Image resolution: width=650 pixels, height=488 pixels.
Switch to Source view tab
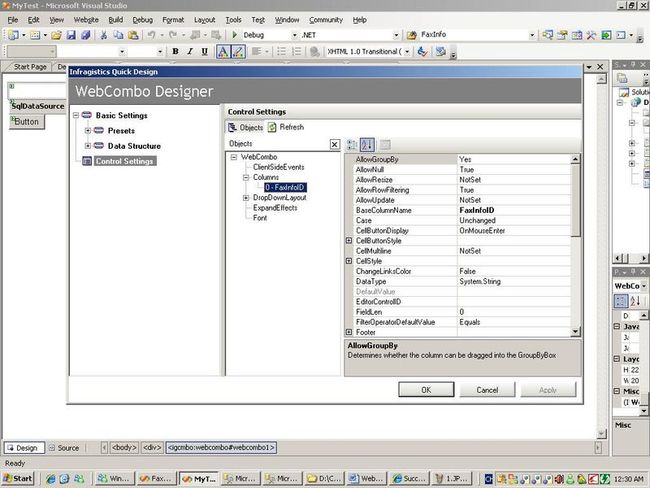[64, 448]
